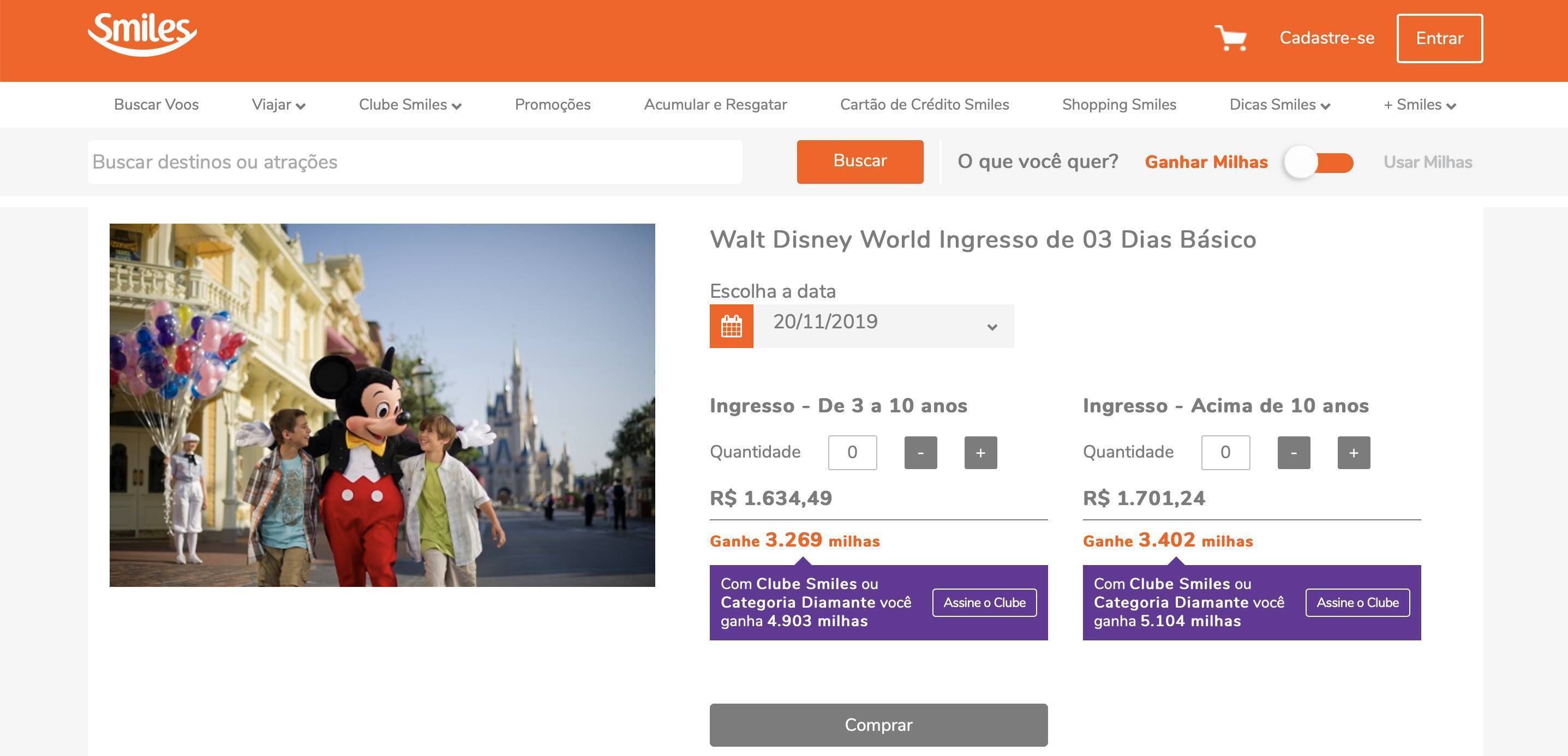Open the shopping cart icon
The image size is (1568, 756).
1231,38
